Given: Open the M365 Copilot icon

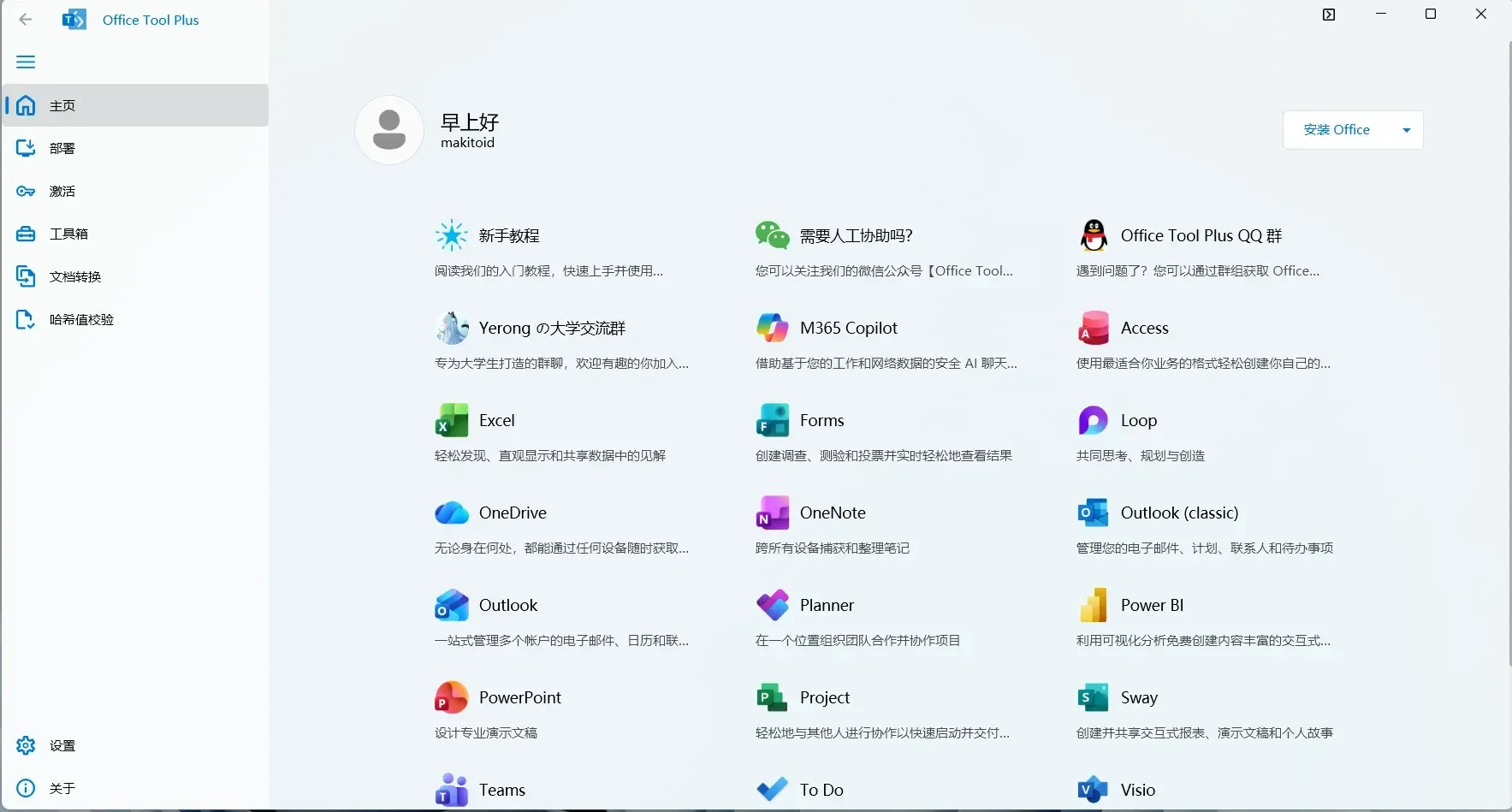Looking at the screenshot, I should pos(773,328).
